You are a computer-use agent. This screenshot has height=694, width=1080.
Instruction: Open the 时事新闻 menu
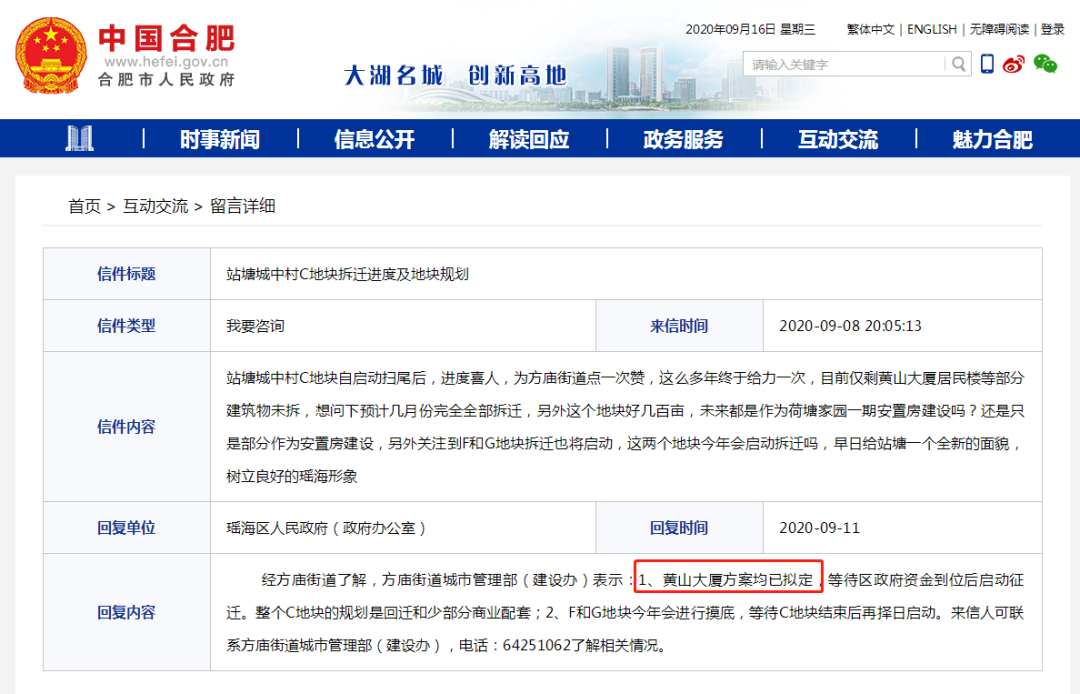[220, 139]
